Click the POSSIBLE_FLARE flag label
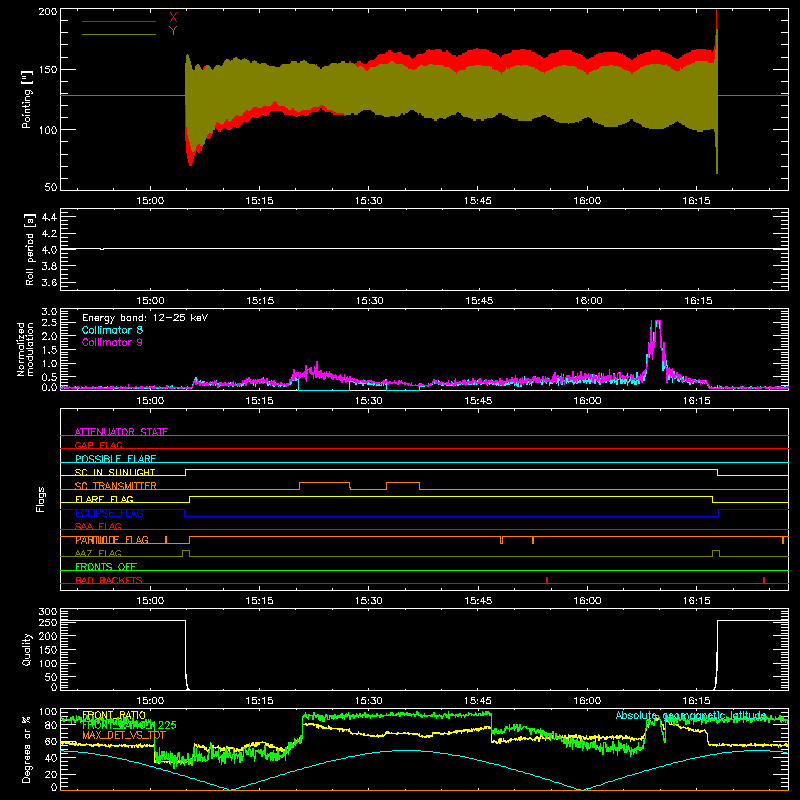This screenshot has width=800, height=800. 115,459
